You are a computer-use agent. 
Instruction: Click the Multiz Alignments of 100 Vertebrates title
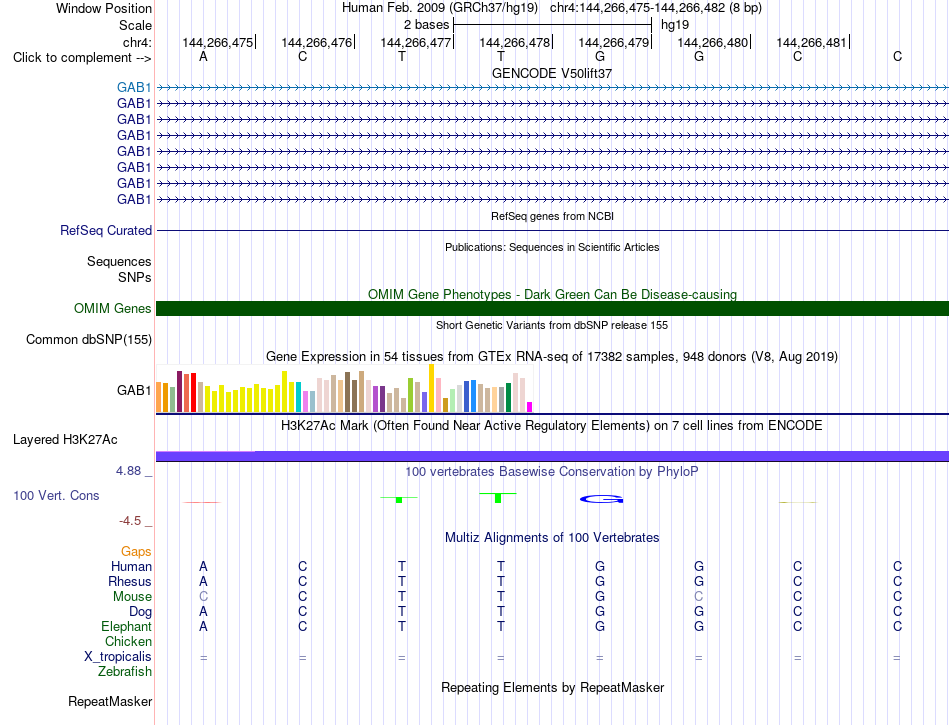[552, 537]
